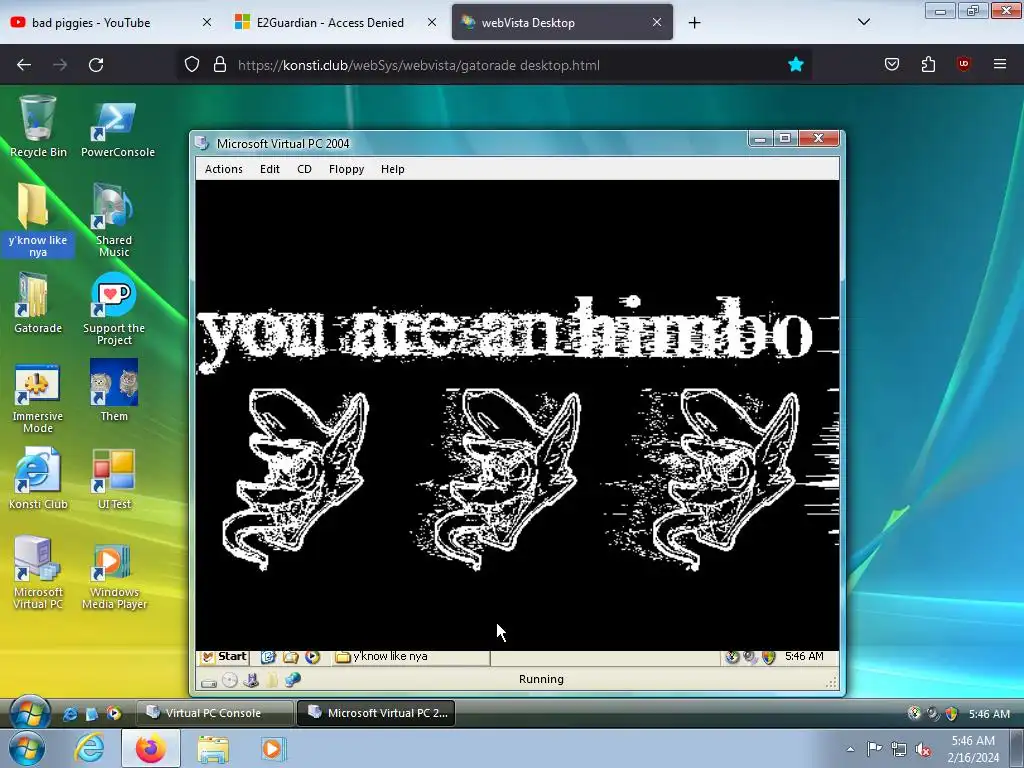Open the Konsti Club desktop shortcut
Screen dimensions: 1024x768
tap(38, 478)
